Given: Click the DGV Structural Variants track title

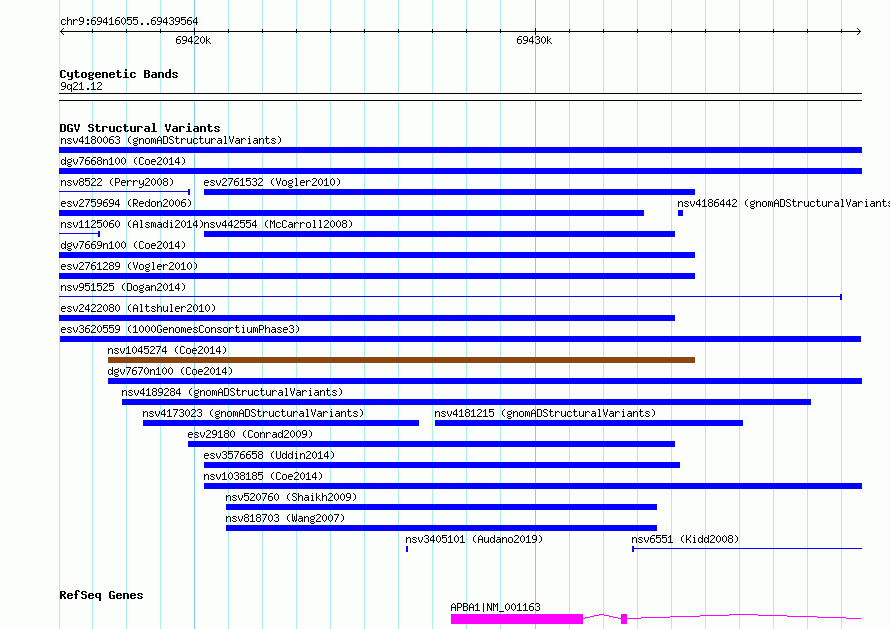Looking at the screenshot, I should pos(140,128).
